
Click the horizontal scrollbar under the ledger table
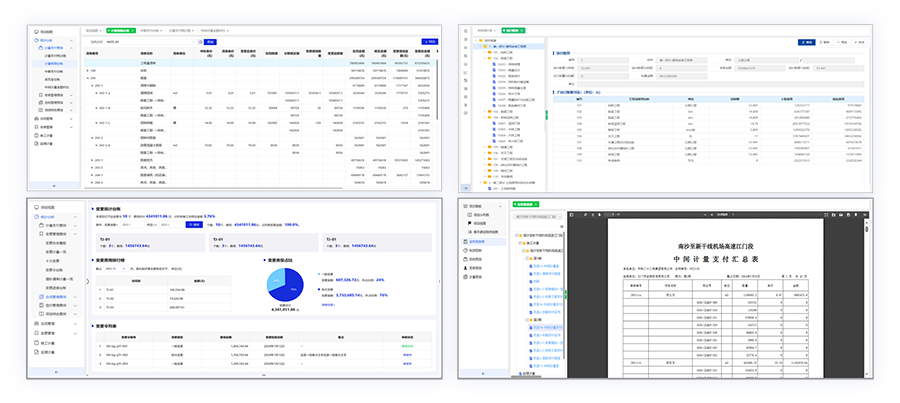(x=212, y=188)
